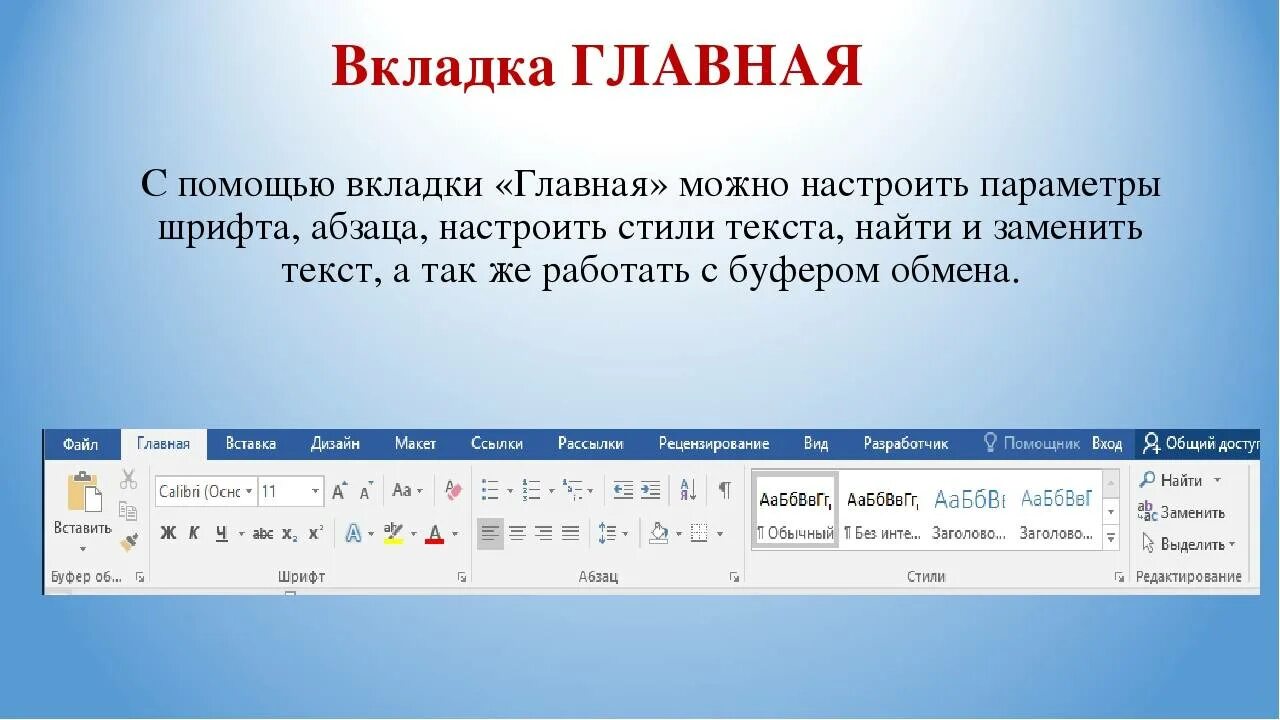Open the Файл tab
Image resolution: width=1280 pixels, height=720 pixels.
[80, 444]
